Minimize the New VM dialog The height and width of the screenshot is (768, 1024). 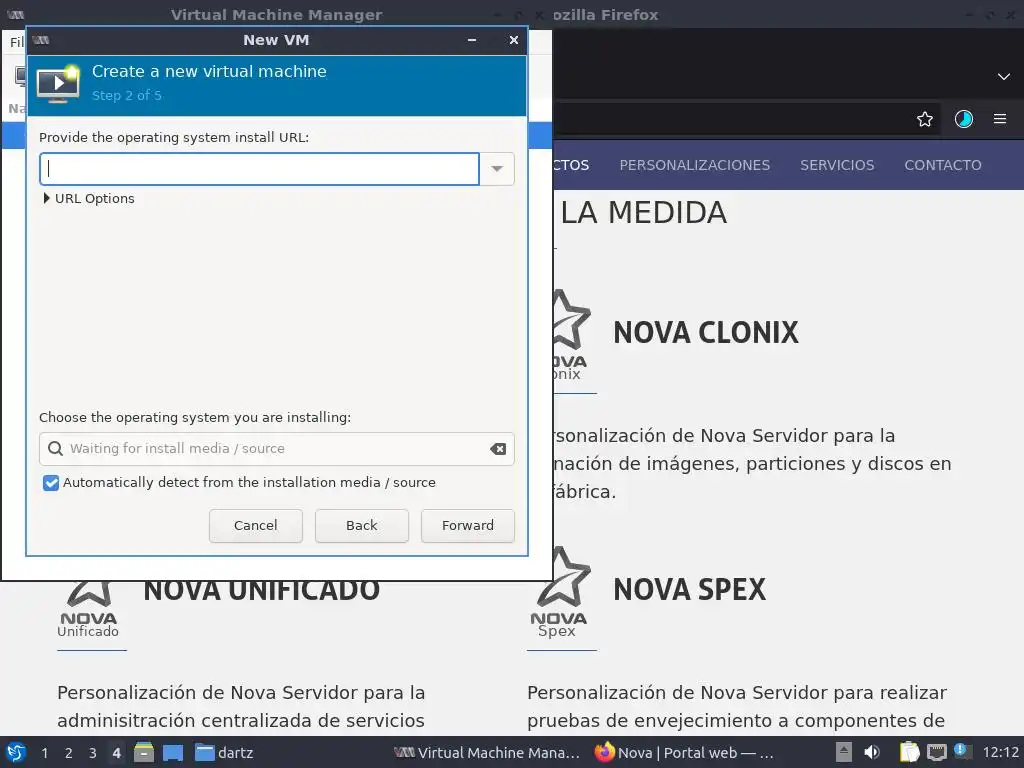(472, 40)
